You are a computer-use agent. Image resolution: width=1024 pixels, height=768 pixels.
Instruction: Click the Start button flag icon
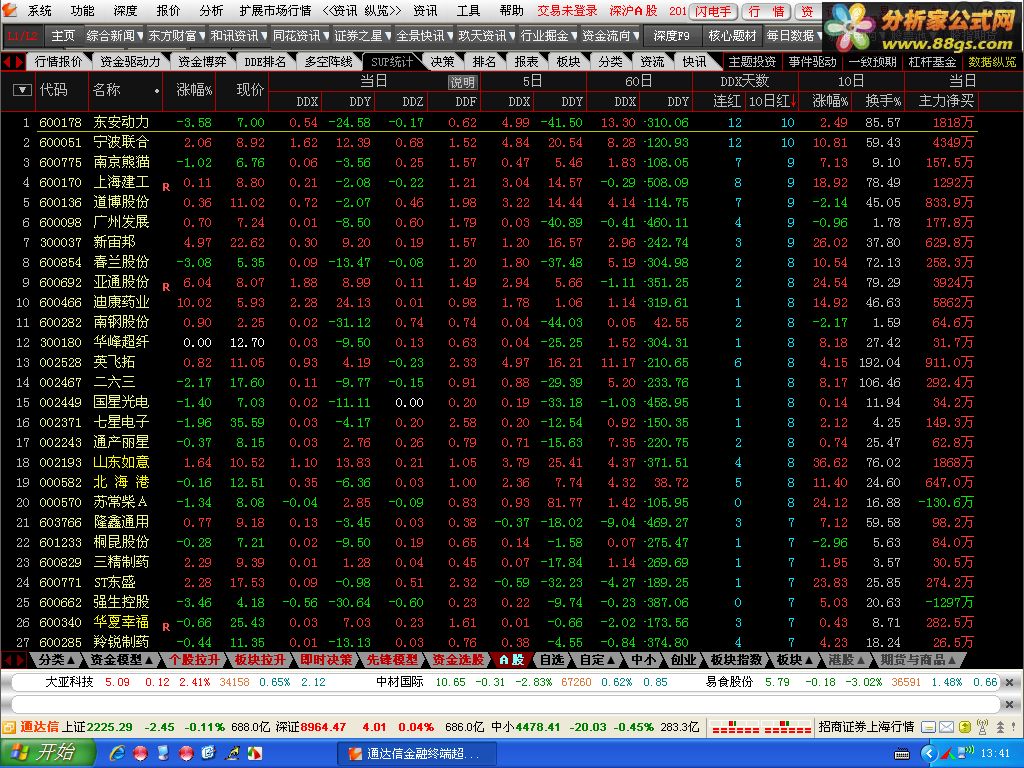click(x=19, y=753)
